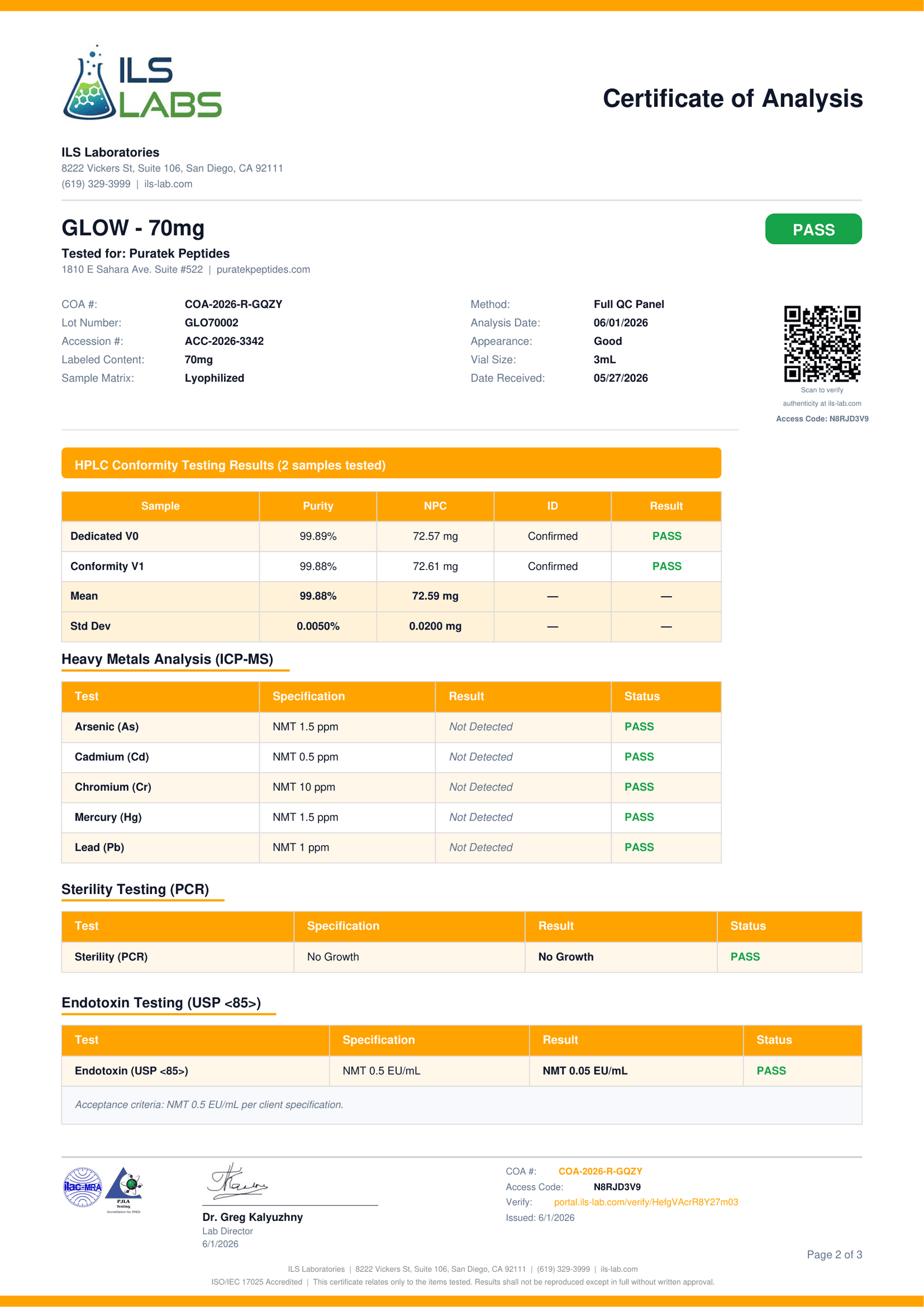
Task: Click the "Heavy Metals Analysis (ICP-MS)" heading
Action: click(x=167, y=660)
